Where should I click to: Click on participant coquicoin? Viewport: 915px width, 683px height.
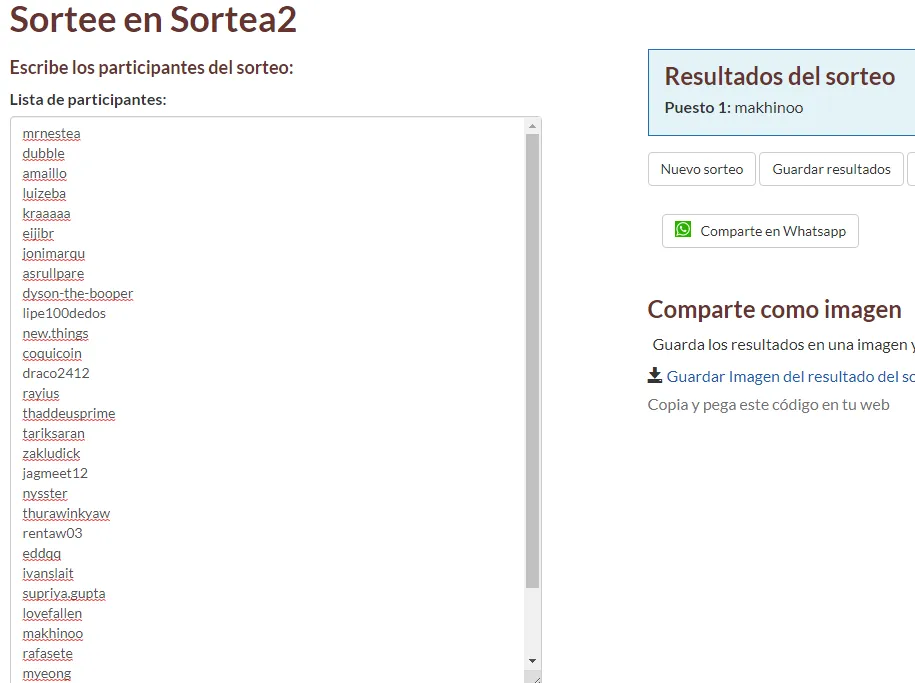[52, 353]
